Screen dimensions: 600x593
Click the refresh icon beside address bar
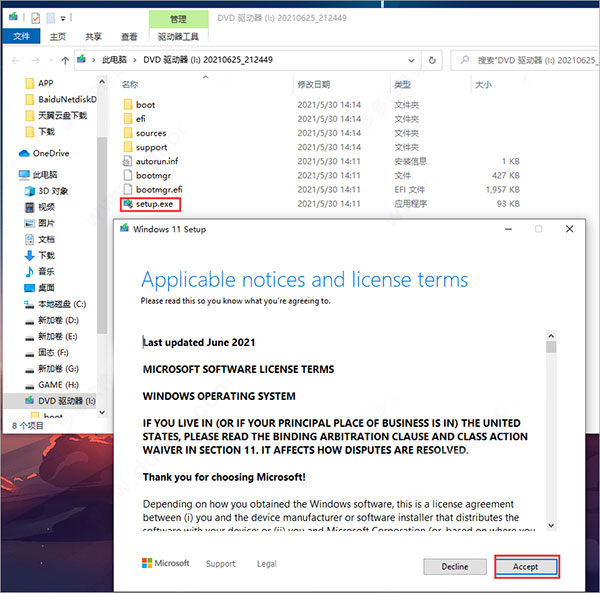[432, 60]
